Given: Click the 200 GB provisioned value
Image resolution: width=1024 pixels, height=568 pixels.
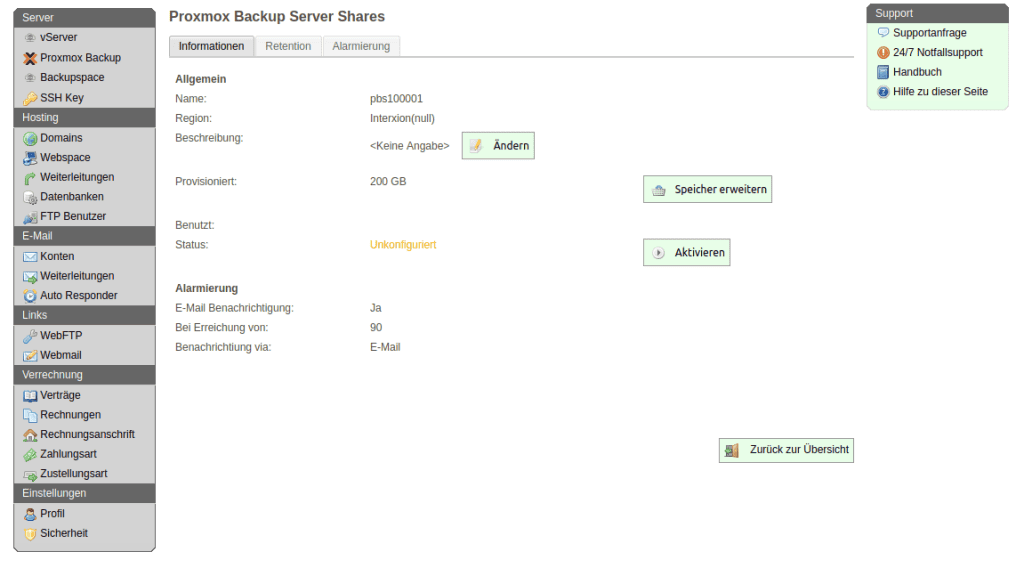Looking at the screenshot, I should (x=388, y=181).
